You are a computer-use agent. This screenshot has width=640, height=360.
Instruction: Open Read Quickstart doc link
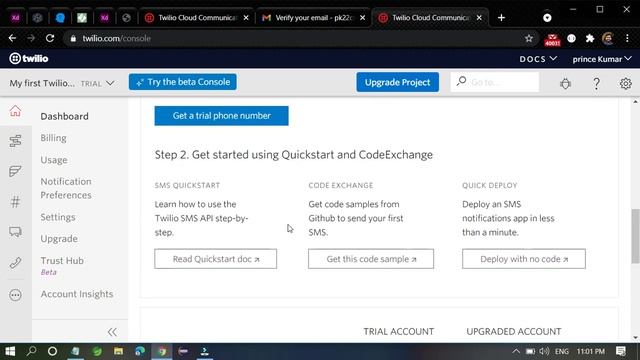point(216,259)
